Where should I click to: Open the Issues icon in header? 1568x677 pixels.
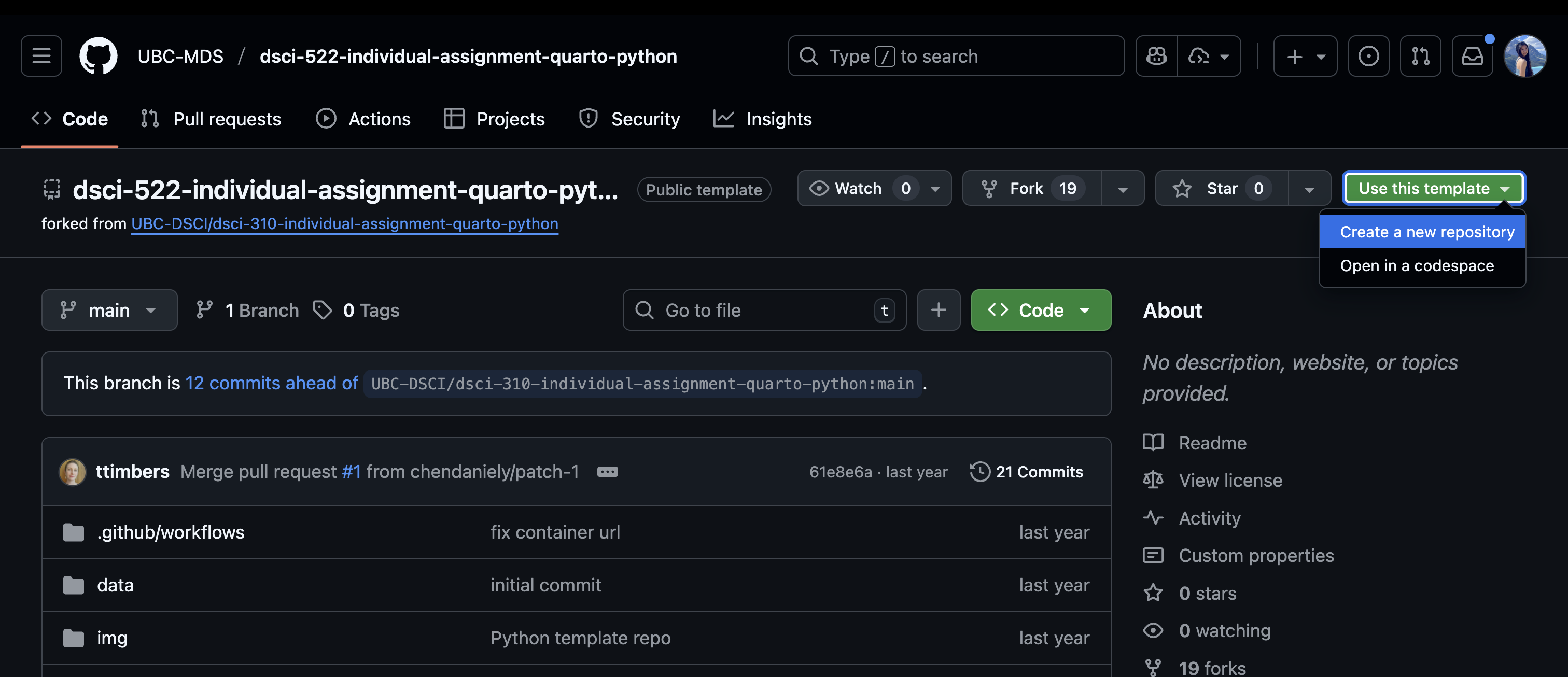(1368, 56)
